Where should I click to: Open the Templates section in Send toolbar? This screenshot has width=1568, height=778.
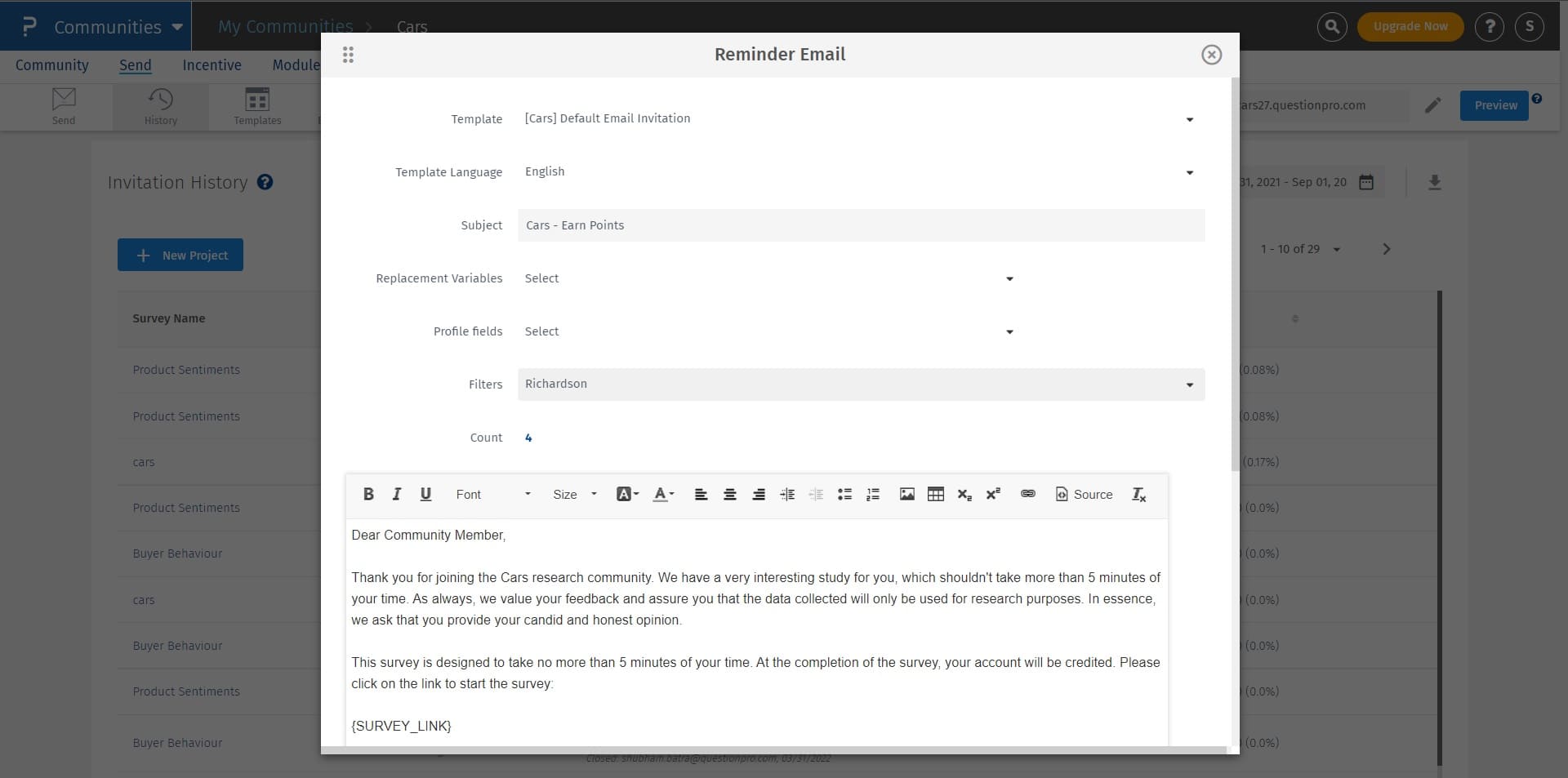click(x=257, y=106)
